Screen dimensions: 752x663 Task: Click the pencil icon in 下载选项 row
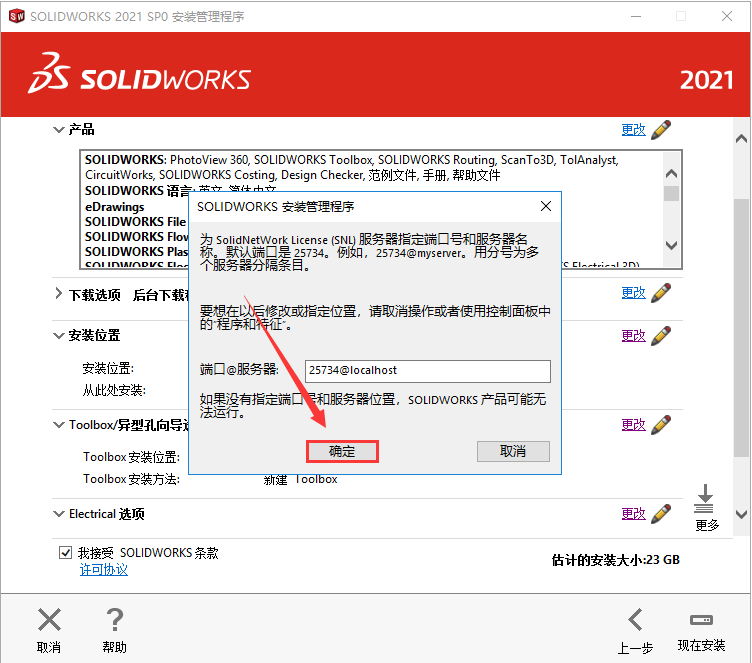pyautogui.click(x=661, y=293)
